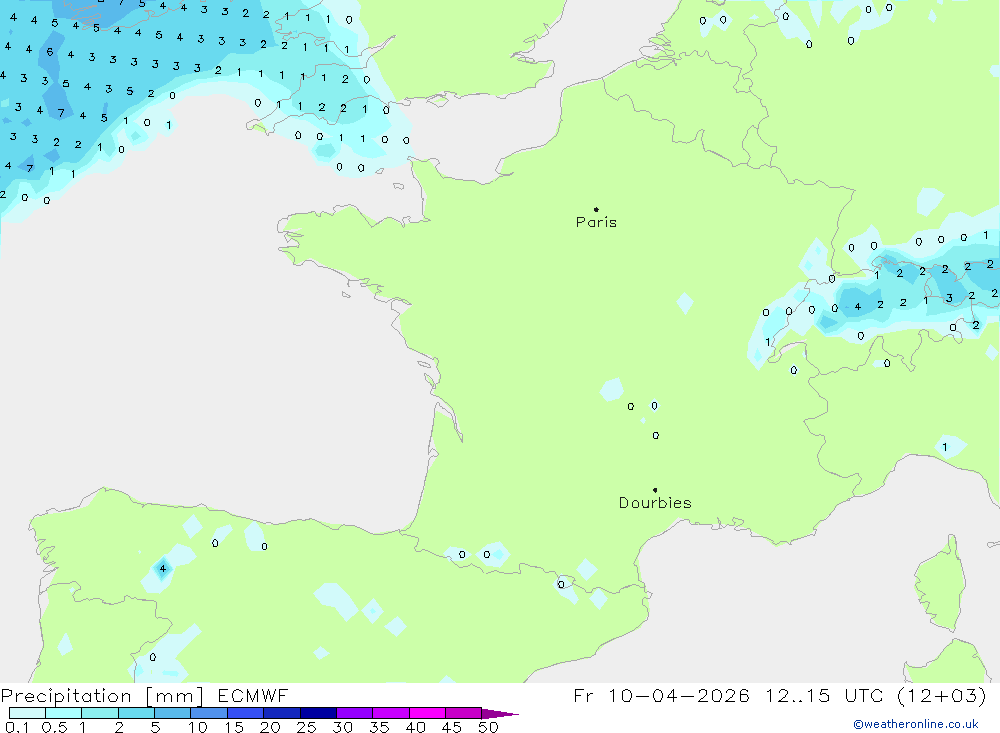The height and width of the screenshot is (733, 1000).
Task: Pick the 5 to 10 legend swatch
Action: click(173, 713)
